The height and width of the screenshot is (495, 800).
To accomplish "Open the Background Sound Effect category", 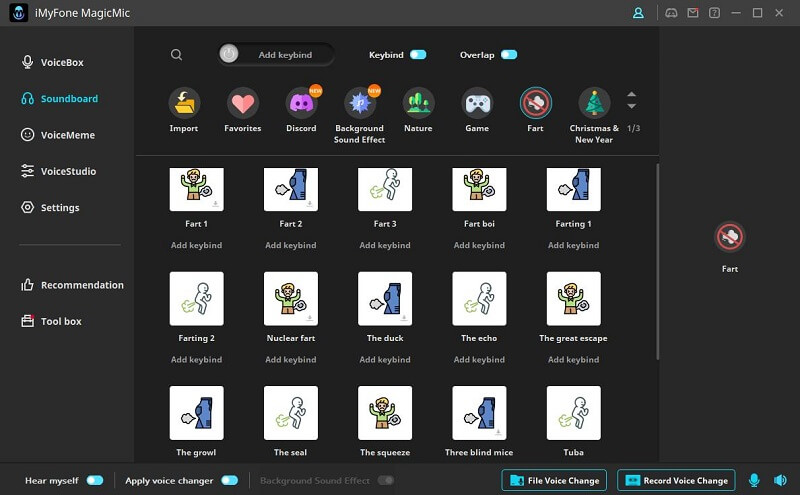I will click(360, 103).
